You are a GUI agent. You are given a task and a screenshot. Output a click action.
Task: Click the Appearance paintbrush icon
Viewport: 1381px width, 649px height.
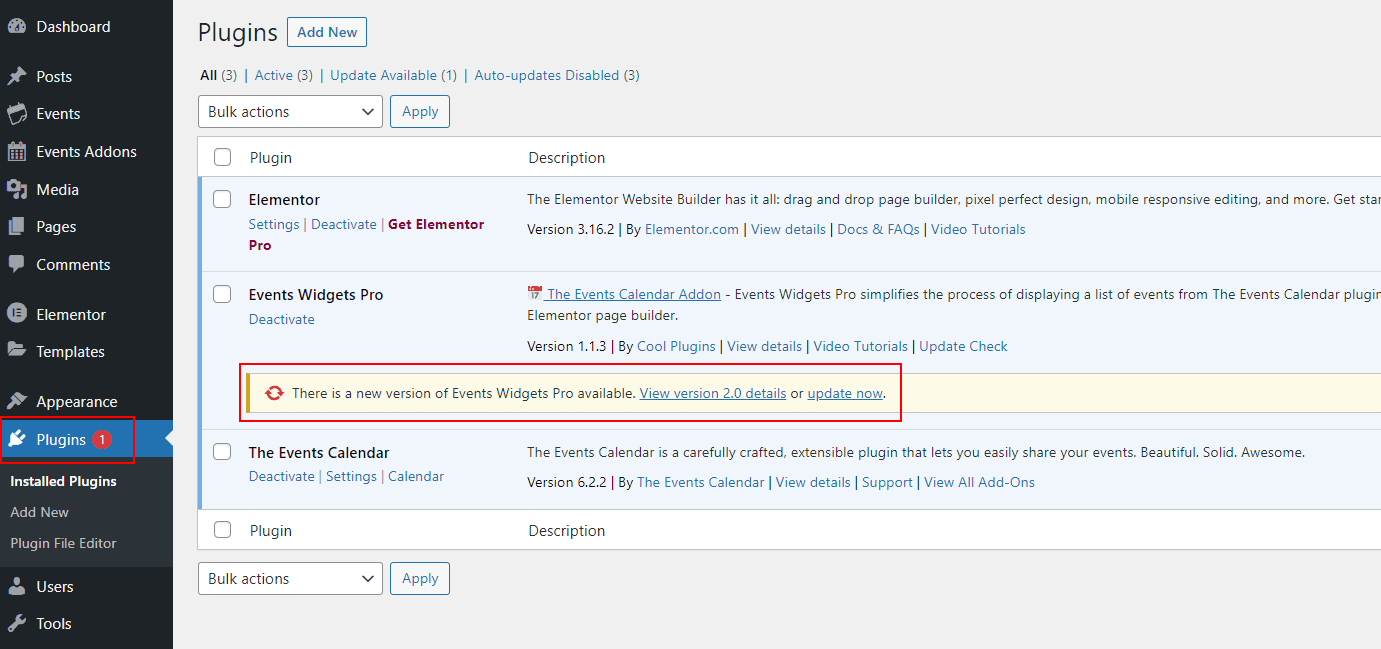(x=17, y=402)
